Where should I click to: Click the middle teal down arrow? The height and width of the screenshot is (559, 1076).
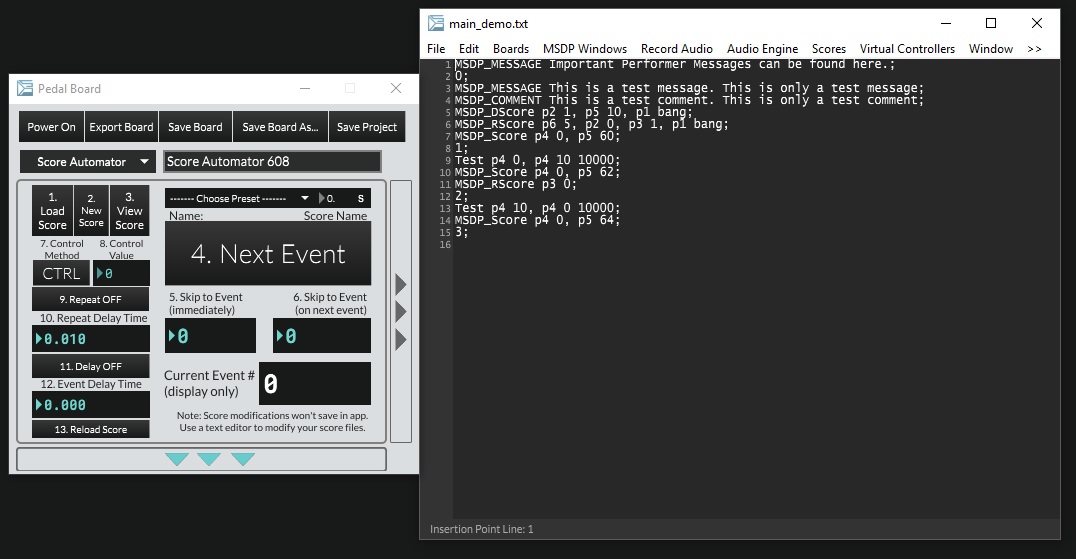pyautogui.click(x=209, y=459)
